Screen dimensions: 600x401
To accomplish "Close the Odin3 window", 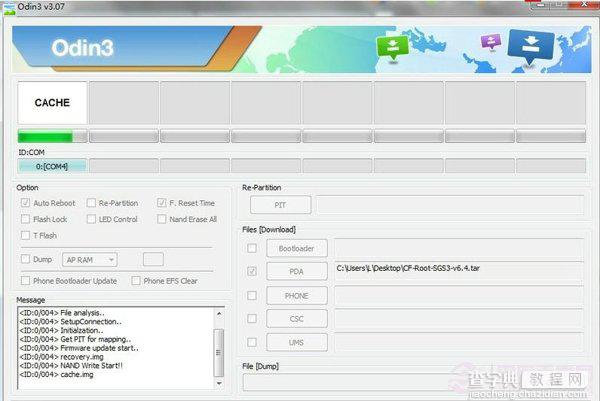I will [584, 5].
